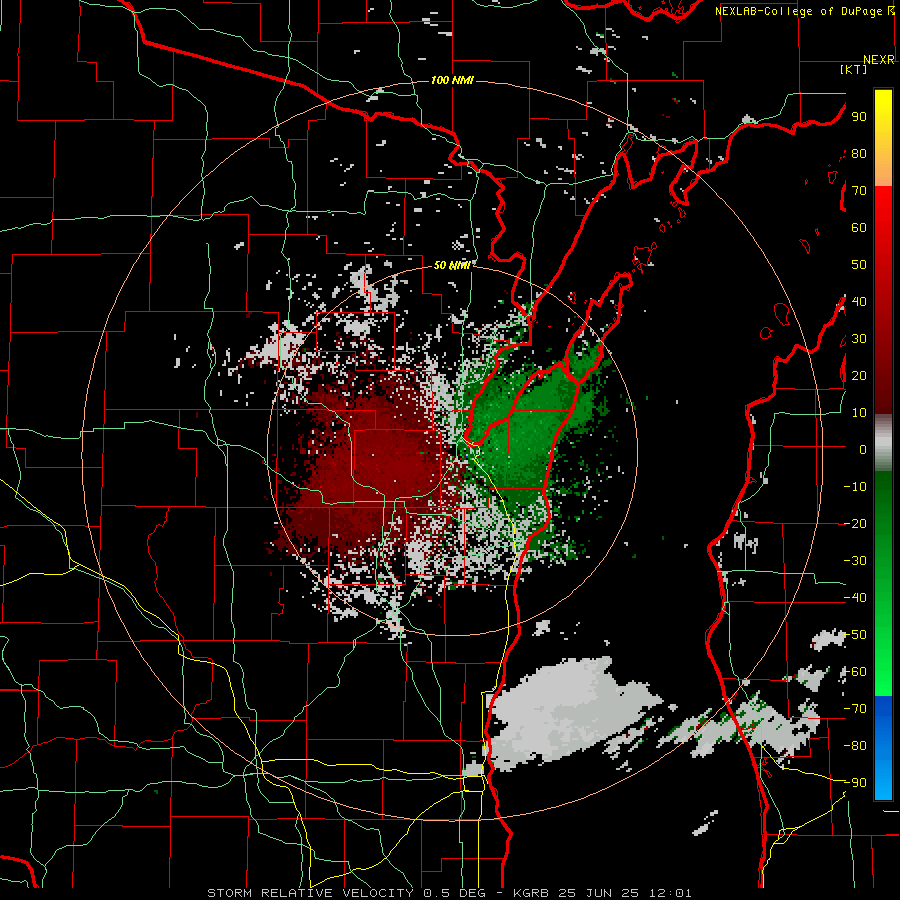
Task: Click the 40 value on the velocity scale
Action: click(859, 301)
